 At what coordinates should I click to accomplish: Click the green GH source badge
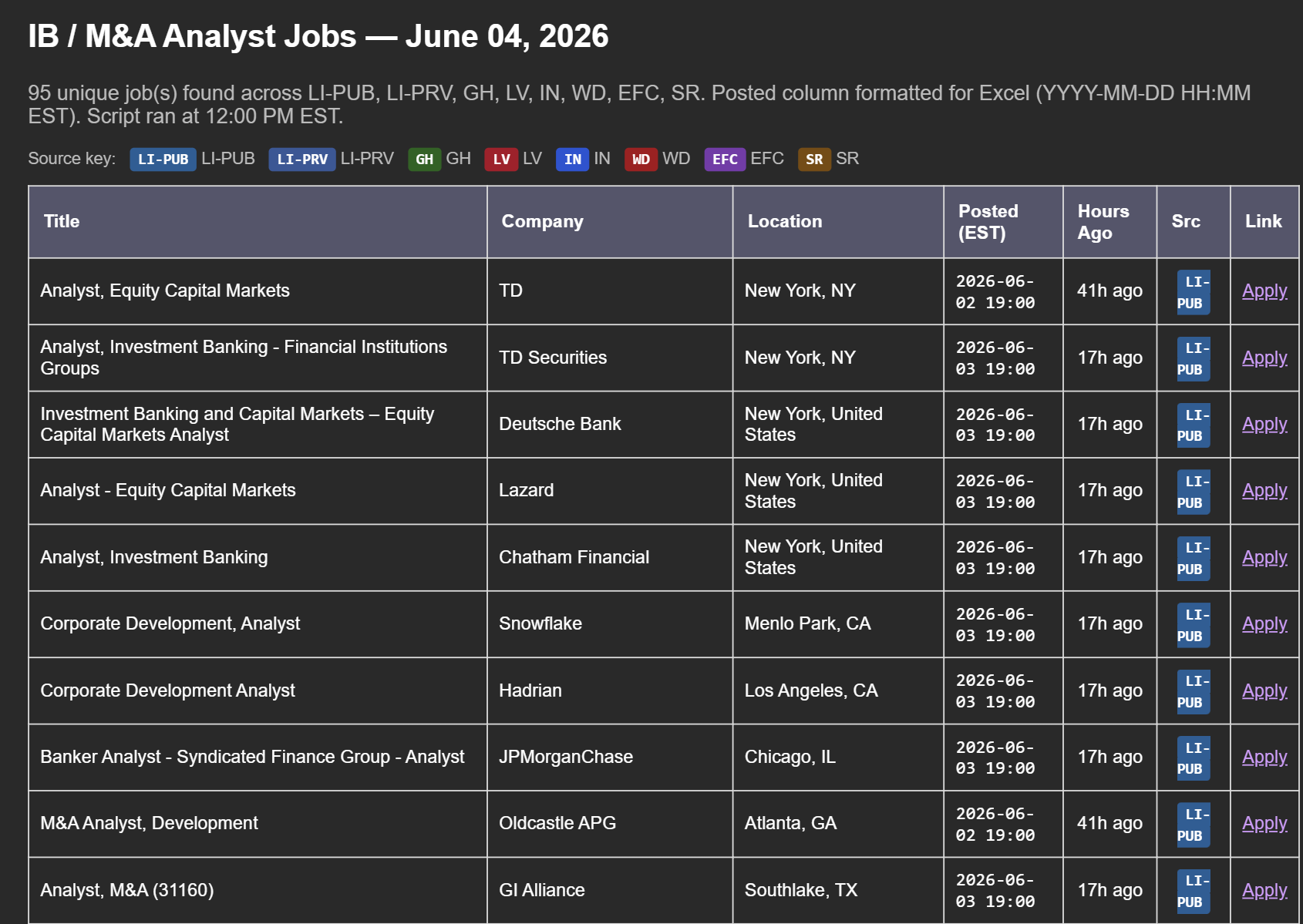(x=424, y=160)
